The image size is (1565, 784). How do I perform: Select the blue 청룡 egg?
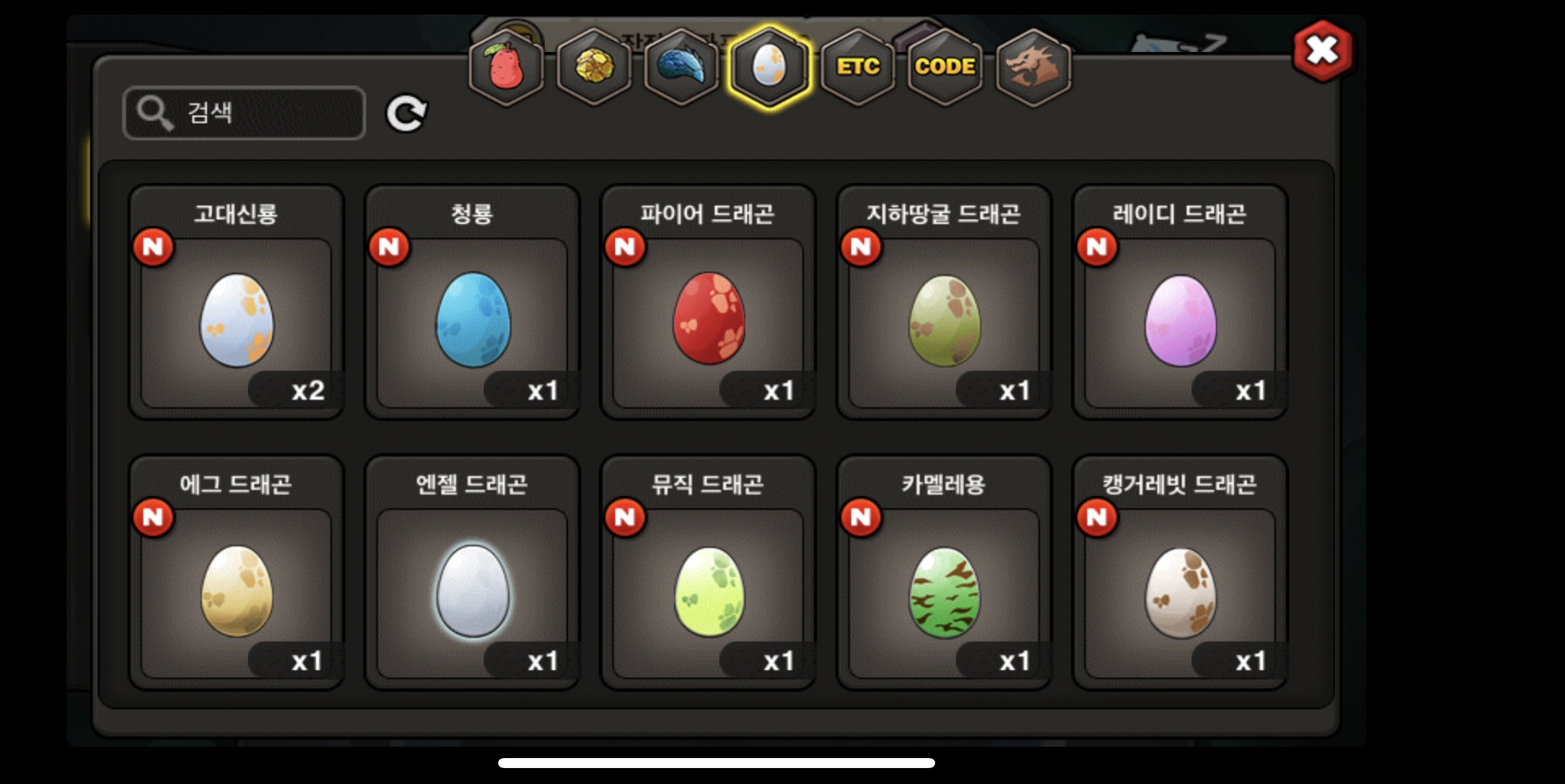472,302
